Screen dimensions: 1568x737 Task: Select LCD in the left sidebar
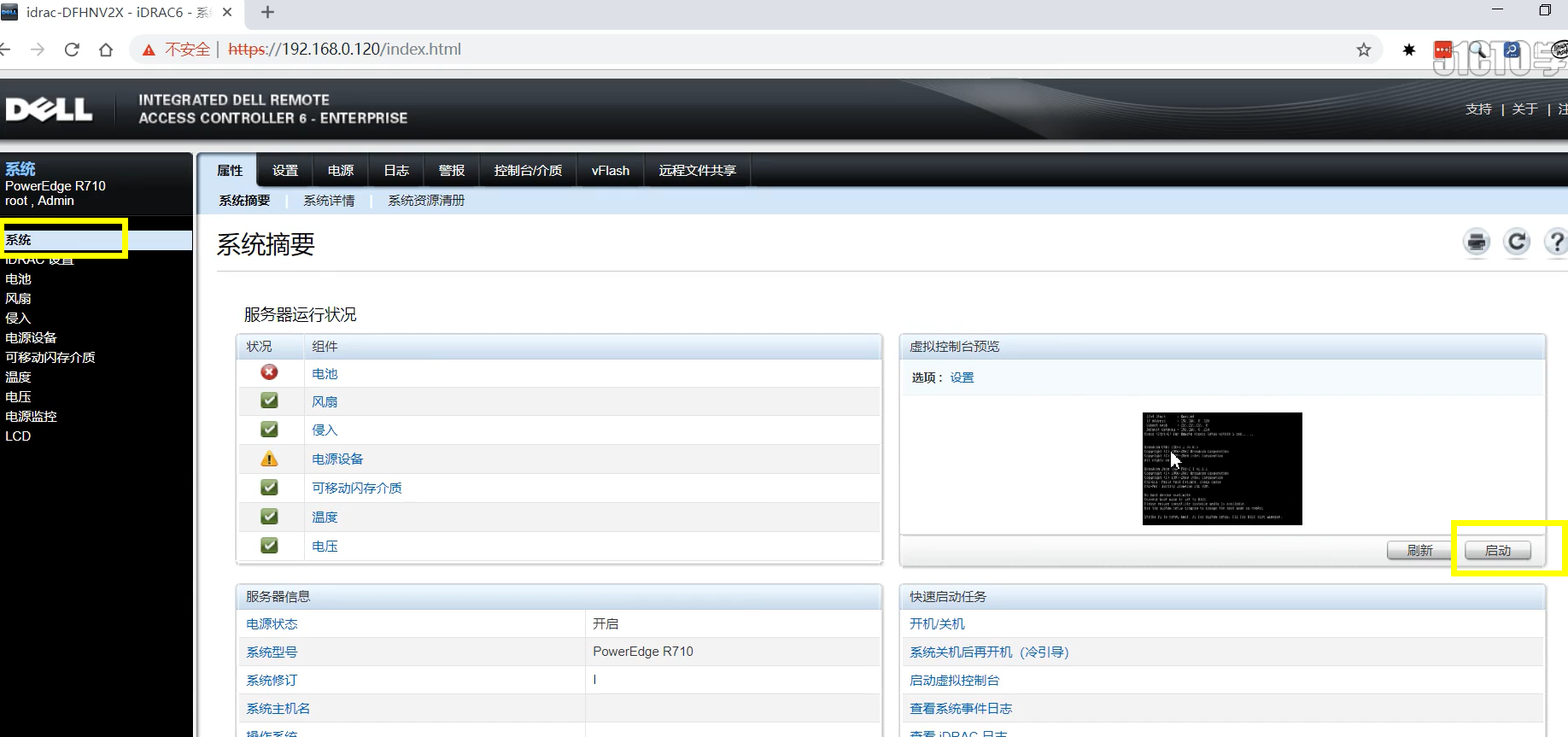point(18,436)
